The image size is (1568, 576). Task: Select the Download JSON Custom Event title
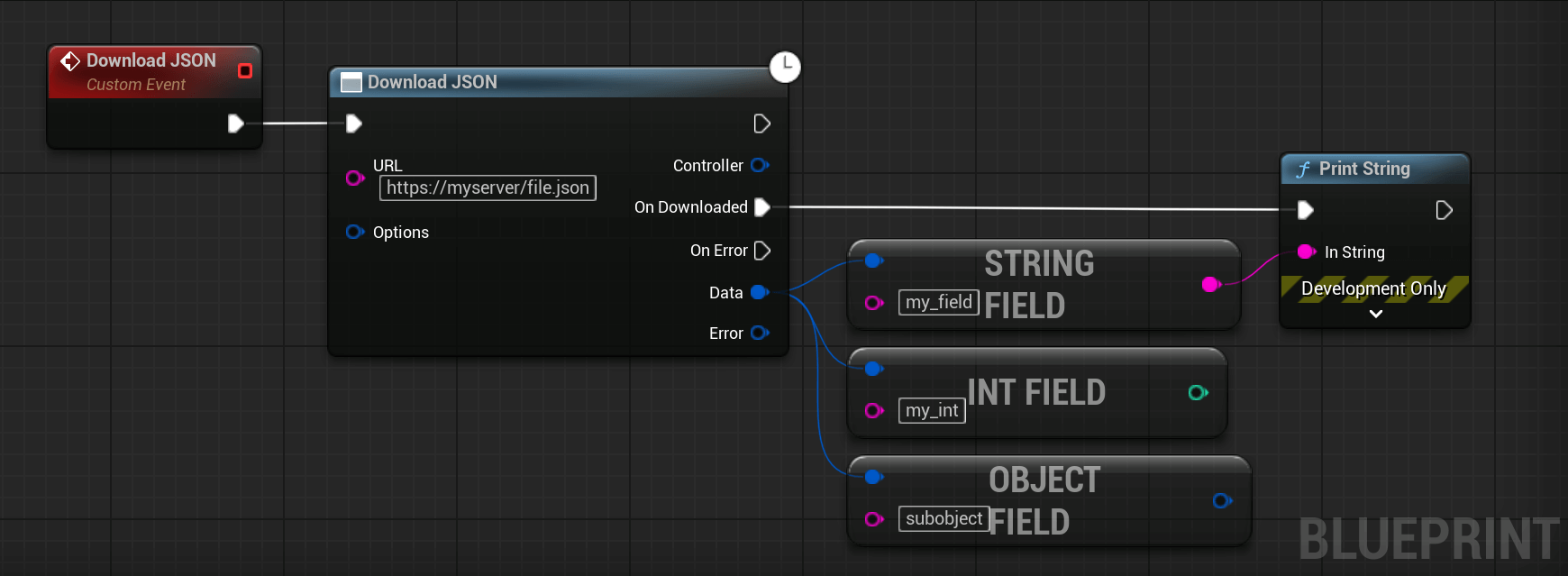[x=151, y=60]
